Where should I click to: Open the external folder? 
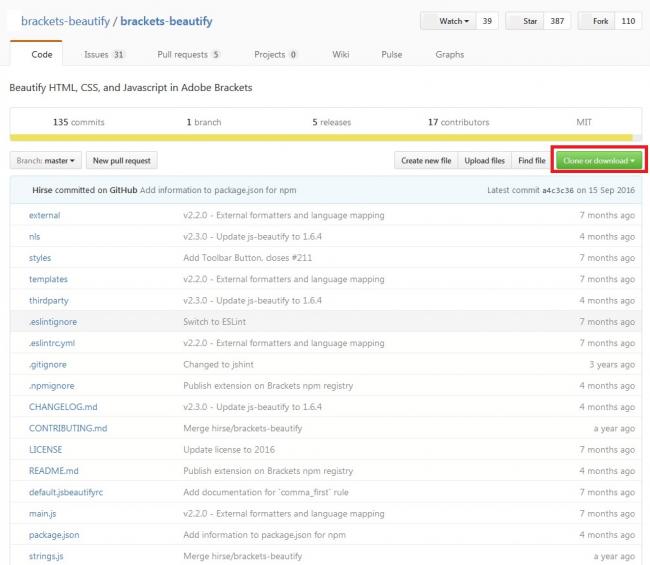[44, 216]
